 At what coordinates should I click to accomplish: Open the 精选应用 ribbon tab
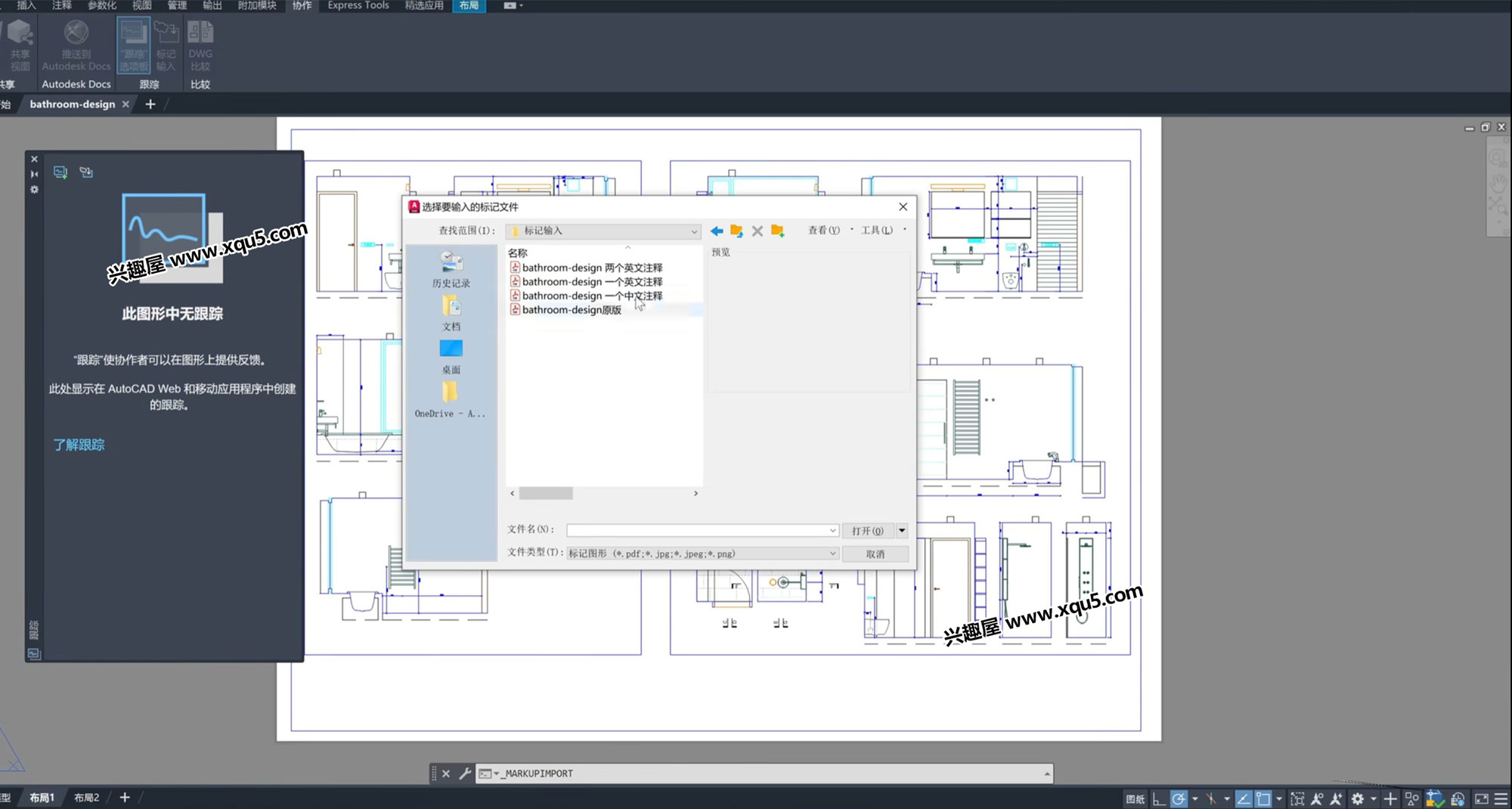(424, 5)
